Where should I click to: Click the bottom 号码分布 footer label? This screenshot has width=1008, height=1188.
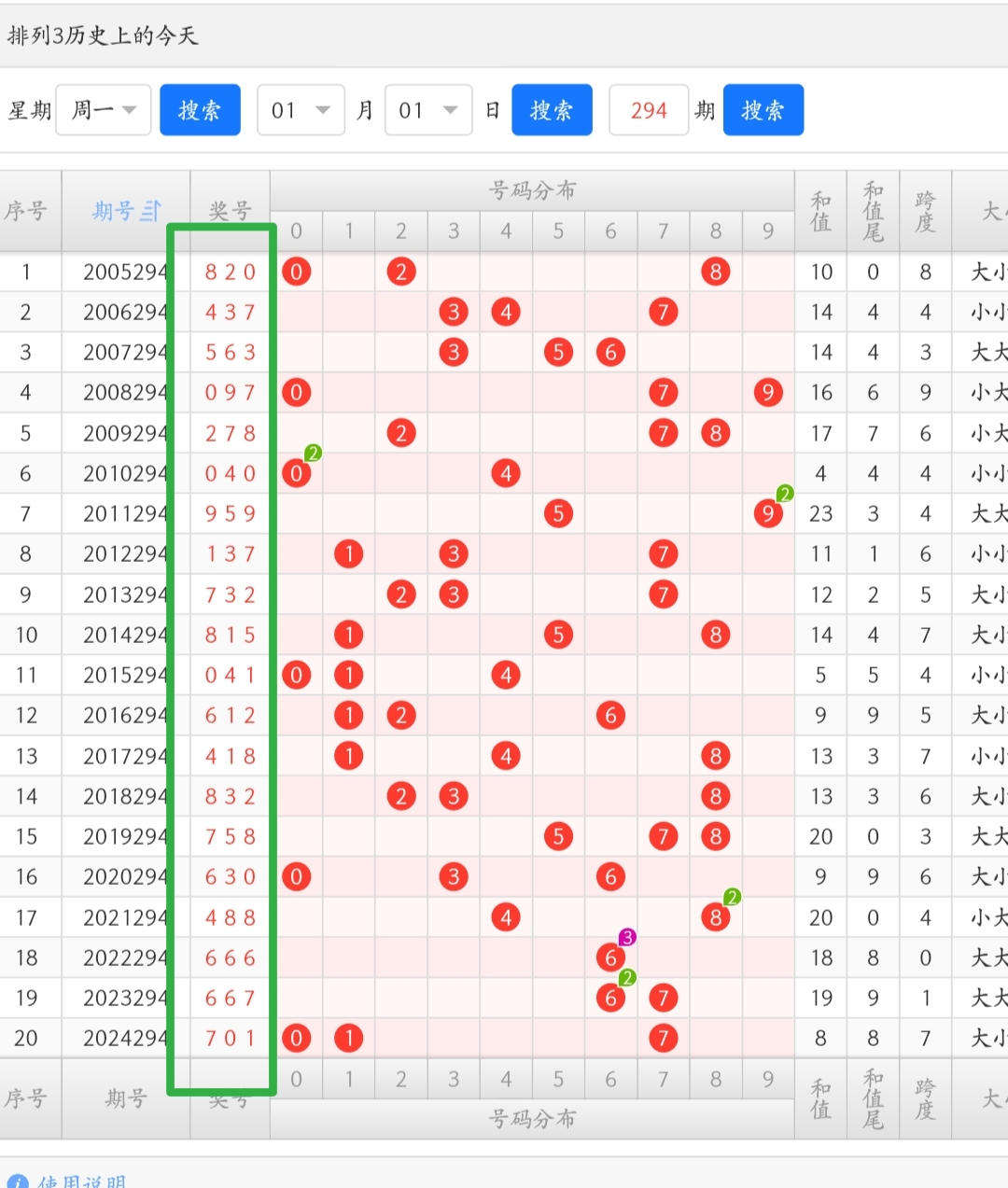(532, 1118)
